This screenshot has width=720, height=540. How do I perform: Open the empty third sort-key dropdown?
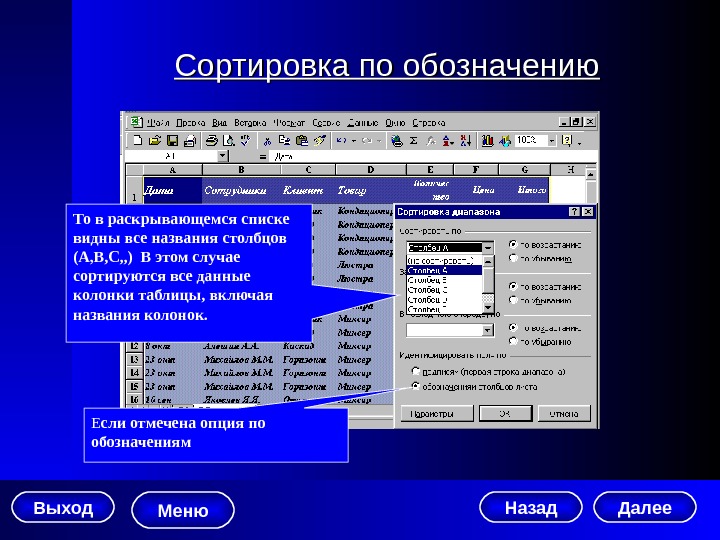[488, 330]
